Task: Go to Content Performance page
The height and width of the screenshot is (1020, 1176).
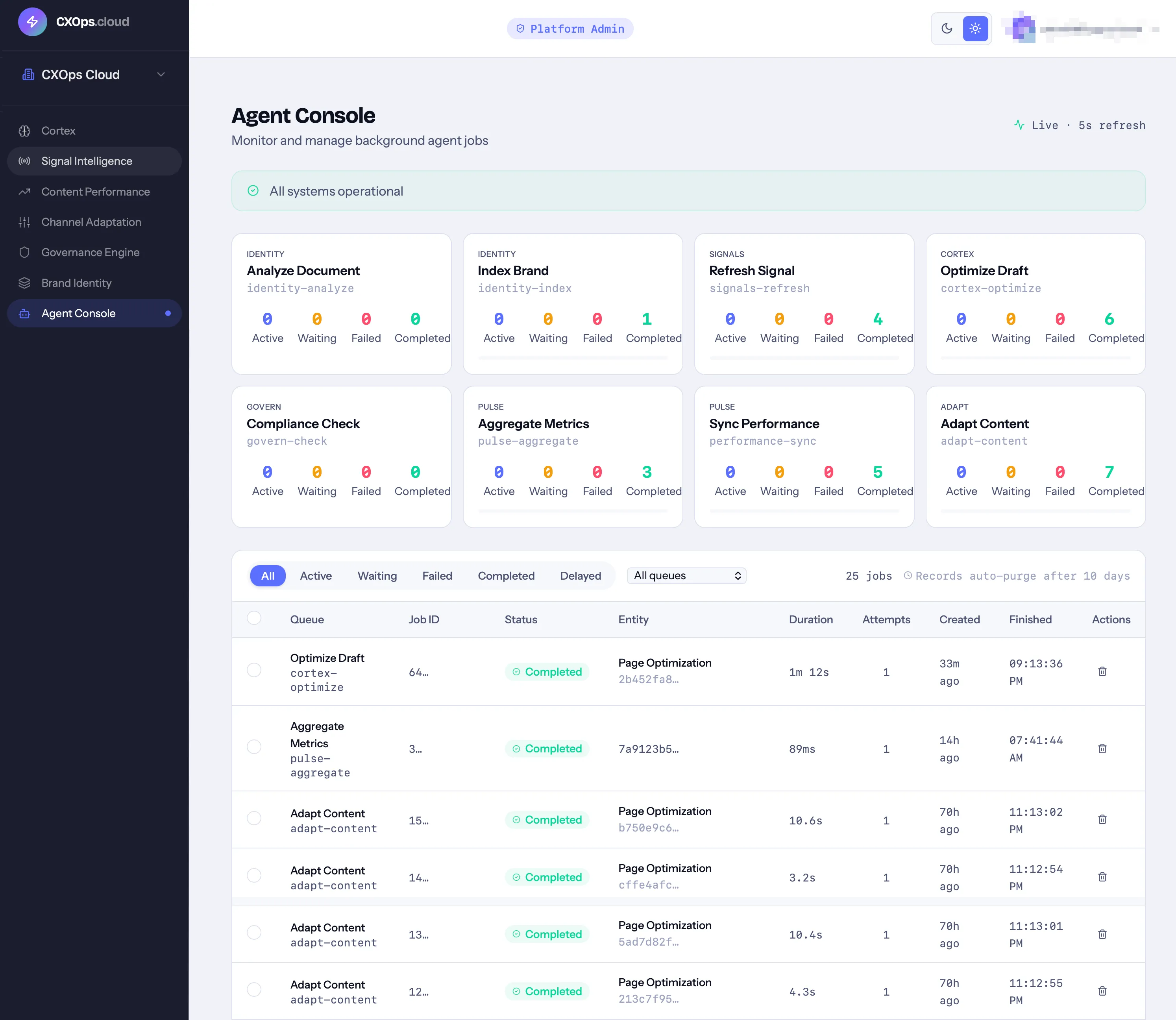Action: click(x=94, y=192)
